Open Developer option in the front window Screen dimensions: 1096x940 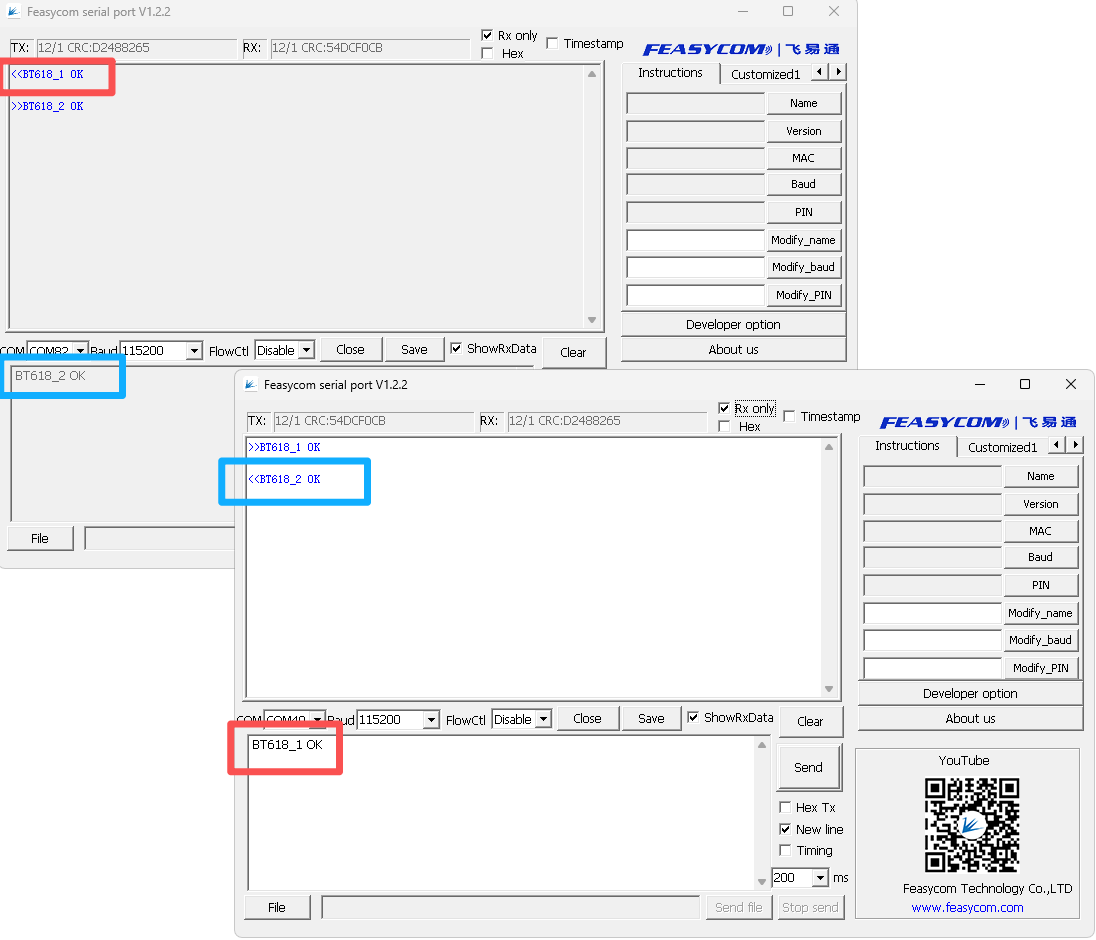(969, 693)
